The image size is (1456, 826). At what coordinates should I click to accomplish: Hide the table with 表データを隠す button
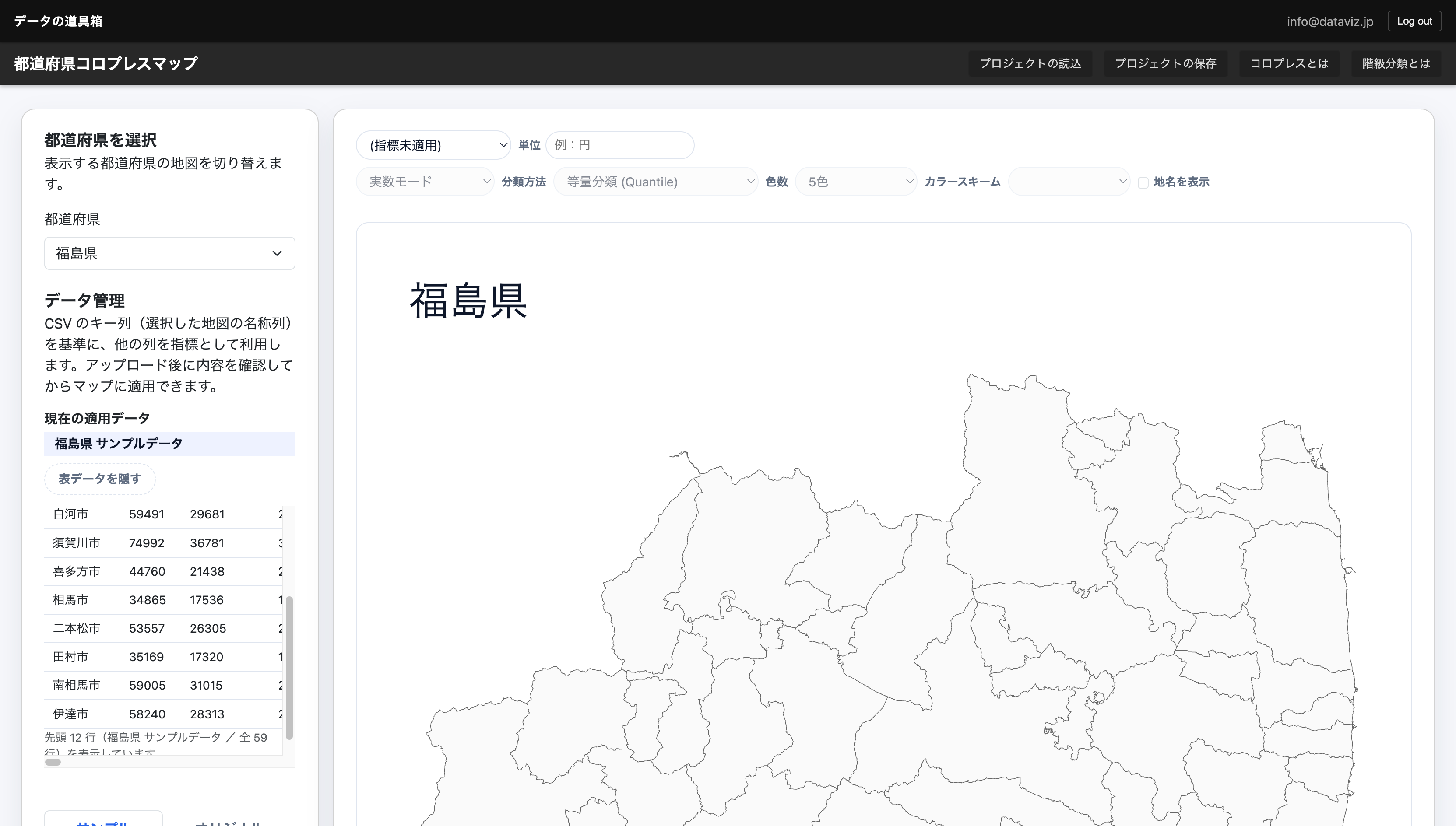[99, 479]
